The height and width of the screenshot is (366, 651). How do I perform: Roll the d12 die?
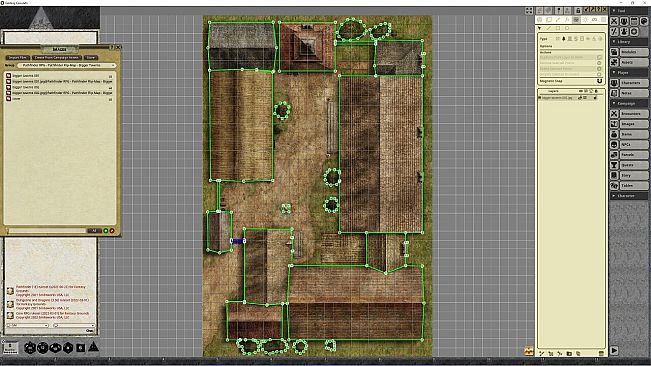point(42,347)
